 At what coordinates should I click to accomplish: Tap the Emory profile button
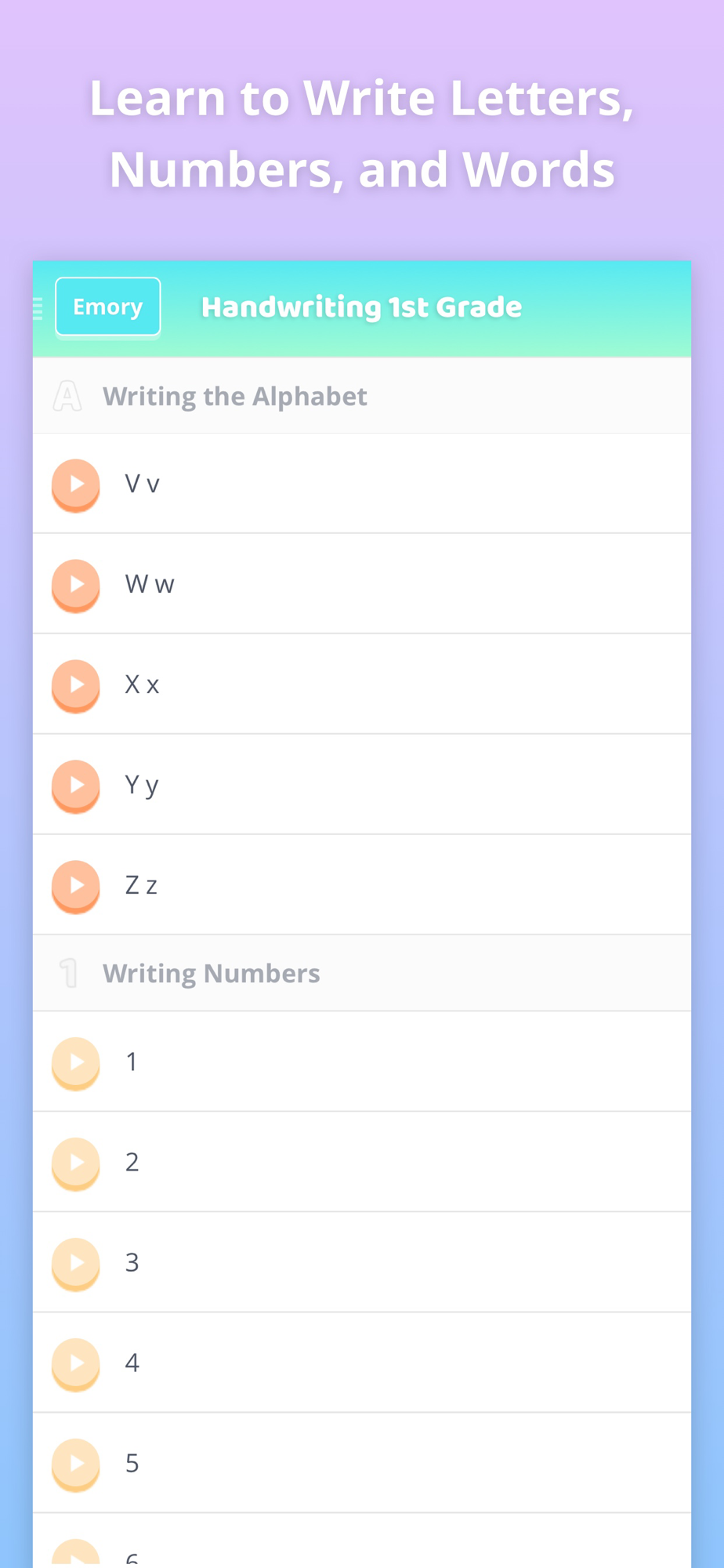[108, 307]
